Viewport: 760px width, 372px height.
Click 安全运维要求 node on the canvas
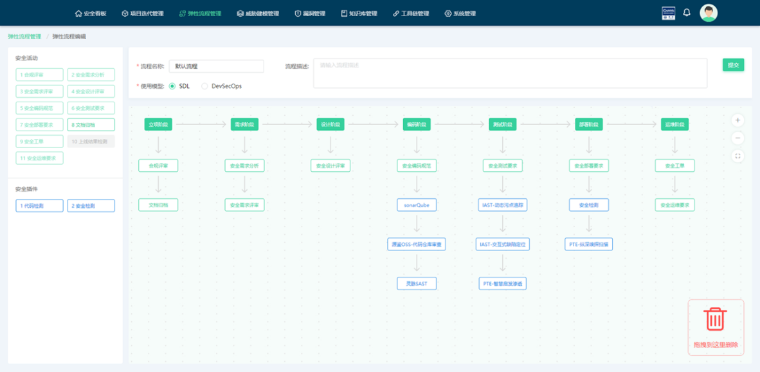tap(675, 205)
